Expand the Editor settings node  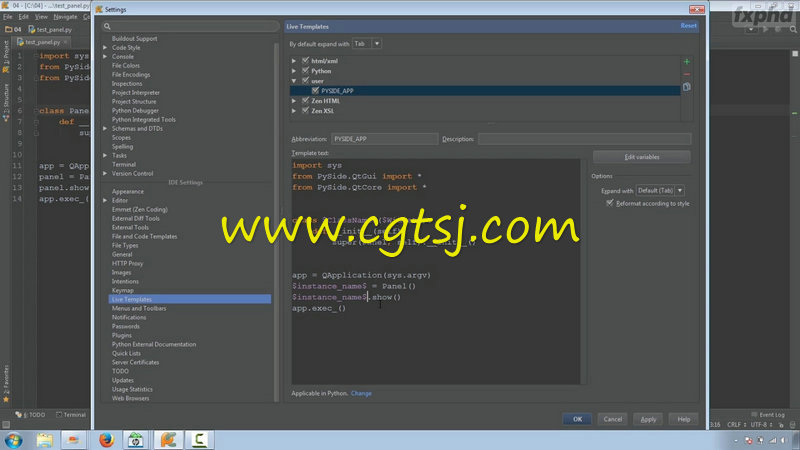(x=105, y=201)
